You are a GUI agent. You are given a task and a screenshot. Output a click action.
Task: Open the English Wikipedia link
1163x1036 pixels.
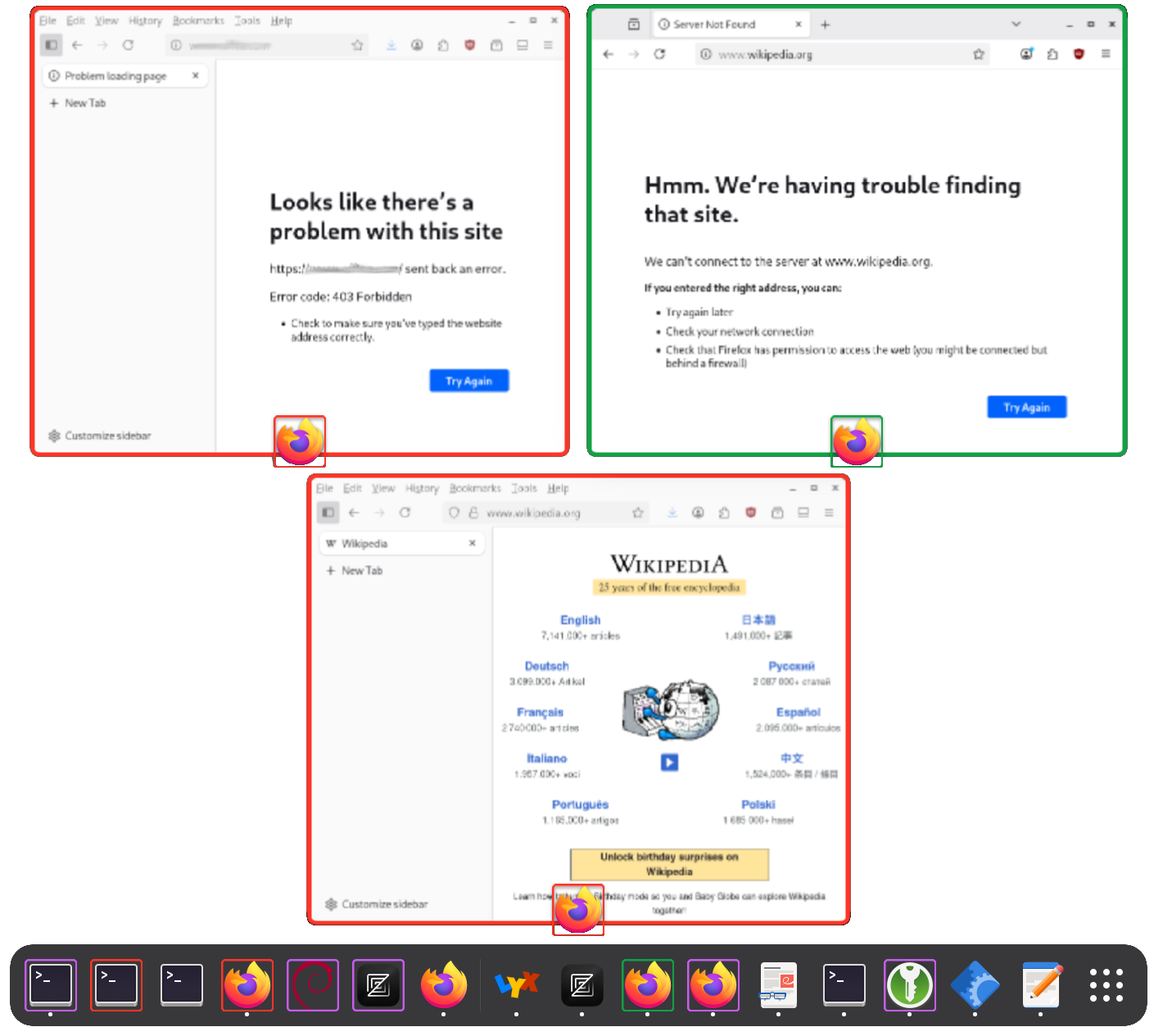point(581,620)
